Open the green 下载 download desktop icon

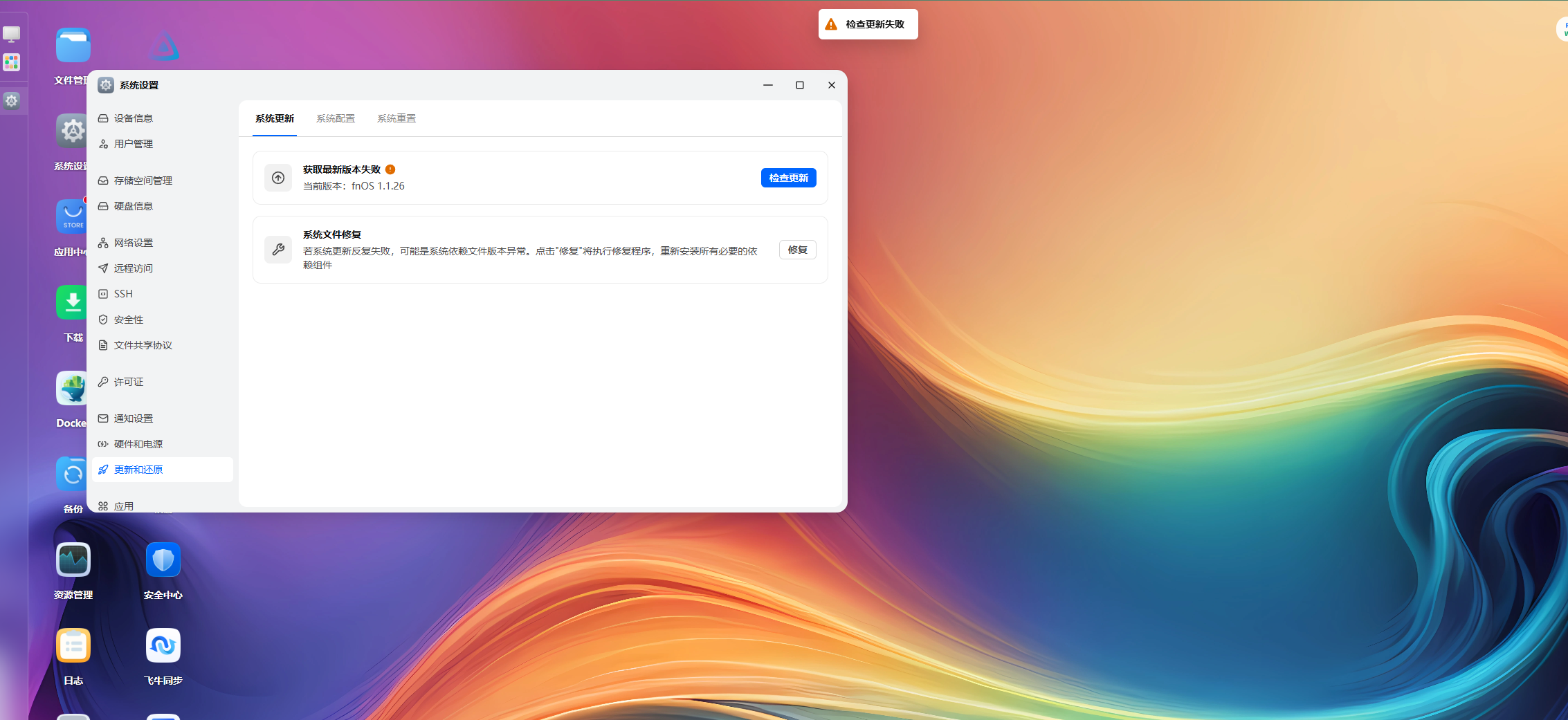[71, 302]
